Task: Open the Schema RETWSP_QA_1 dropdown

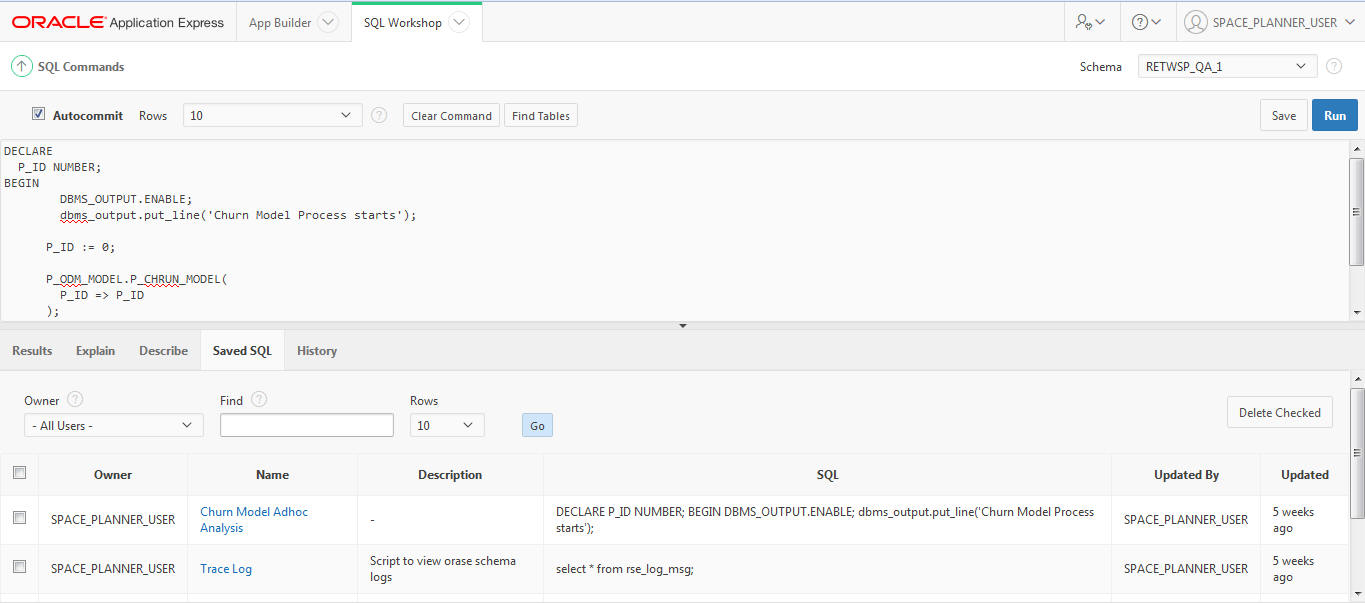Action: coord(1227,66)
